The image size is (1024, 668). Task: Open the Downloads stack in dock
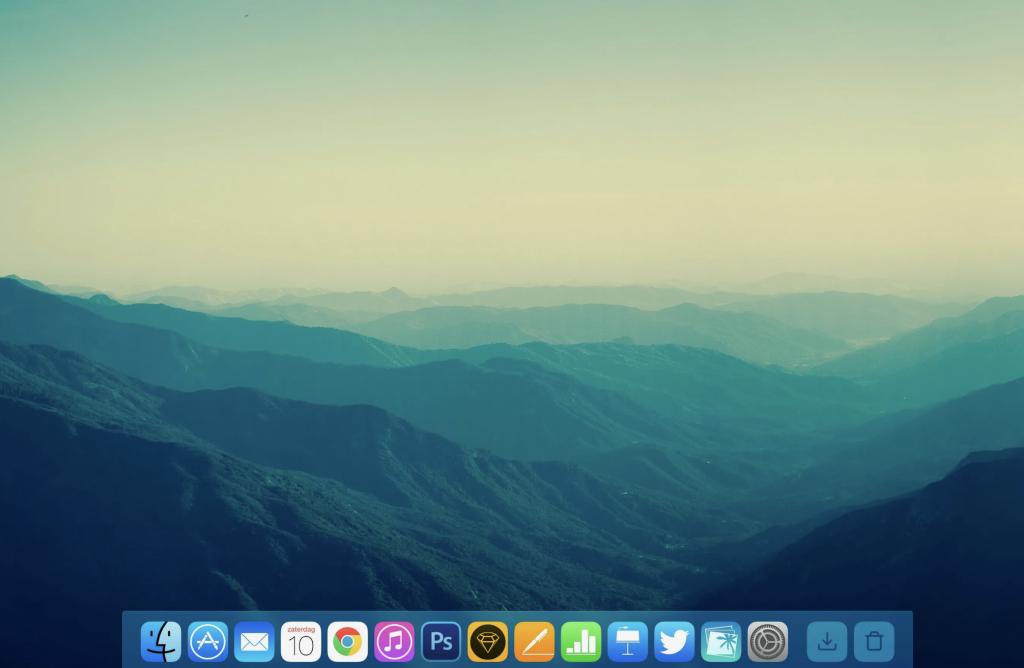point(827,641)
